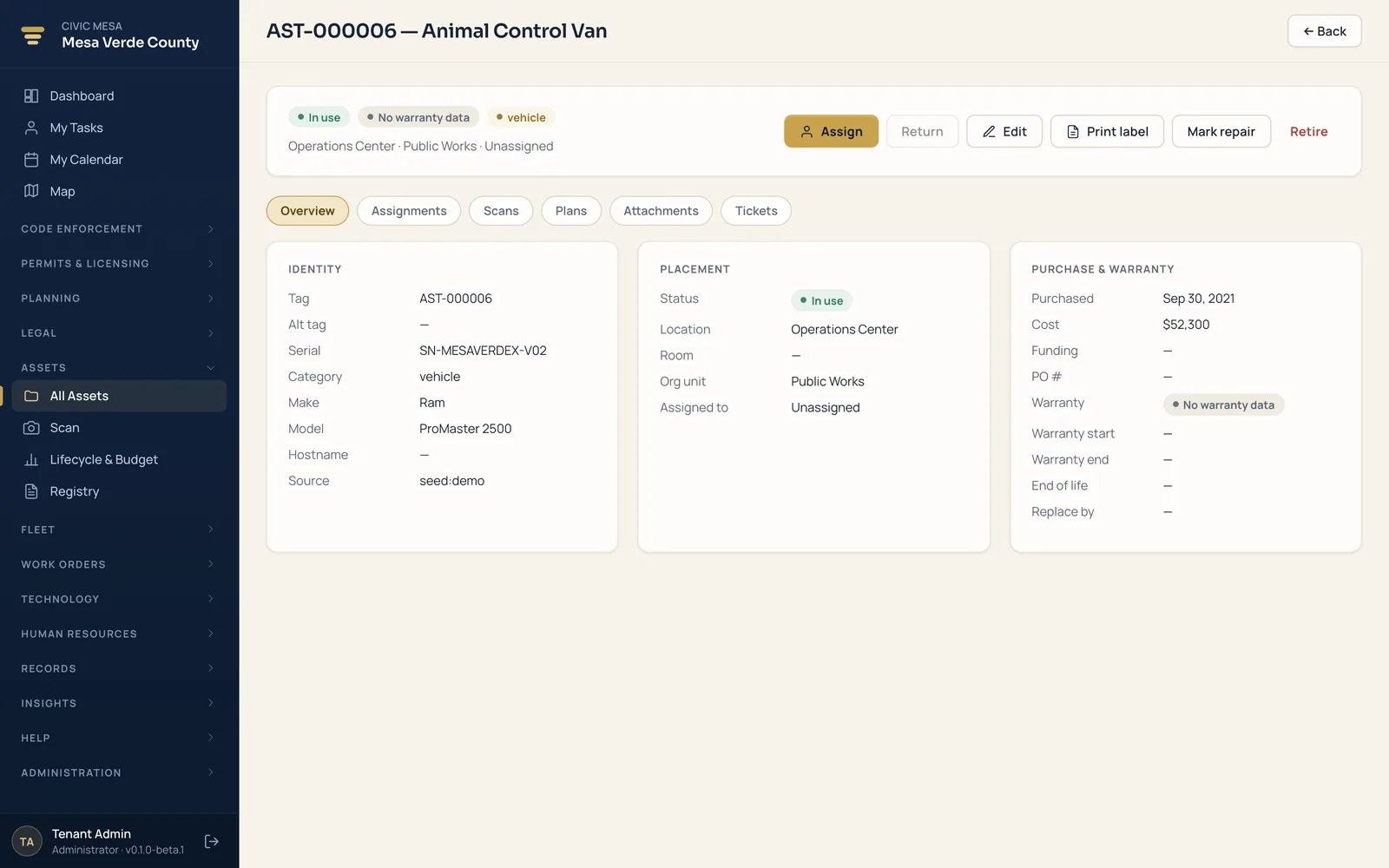Expand the Planning section

(x=119, y=299)
